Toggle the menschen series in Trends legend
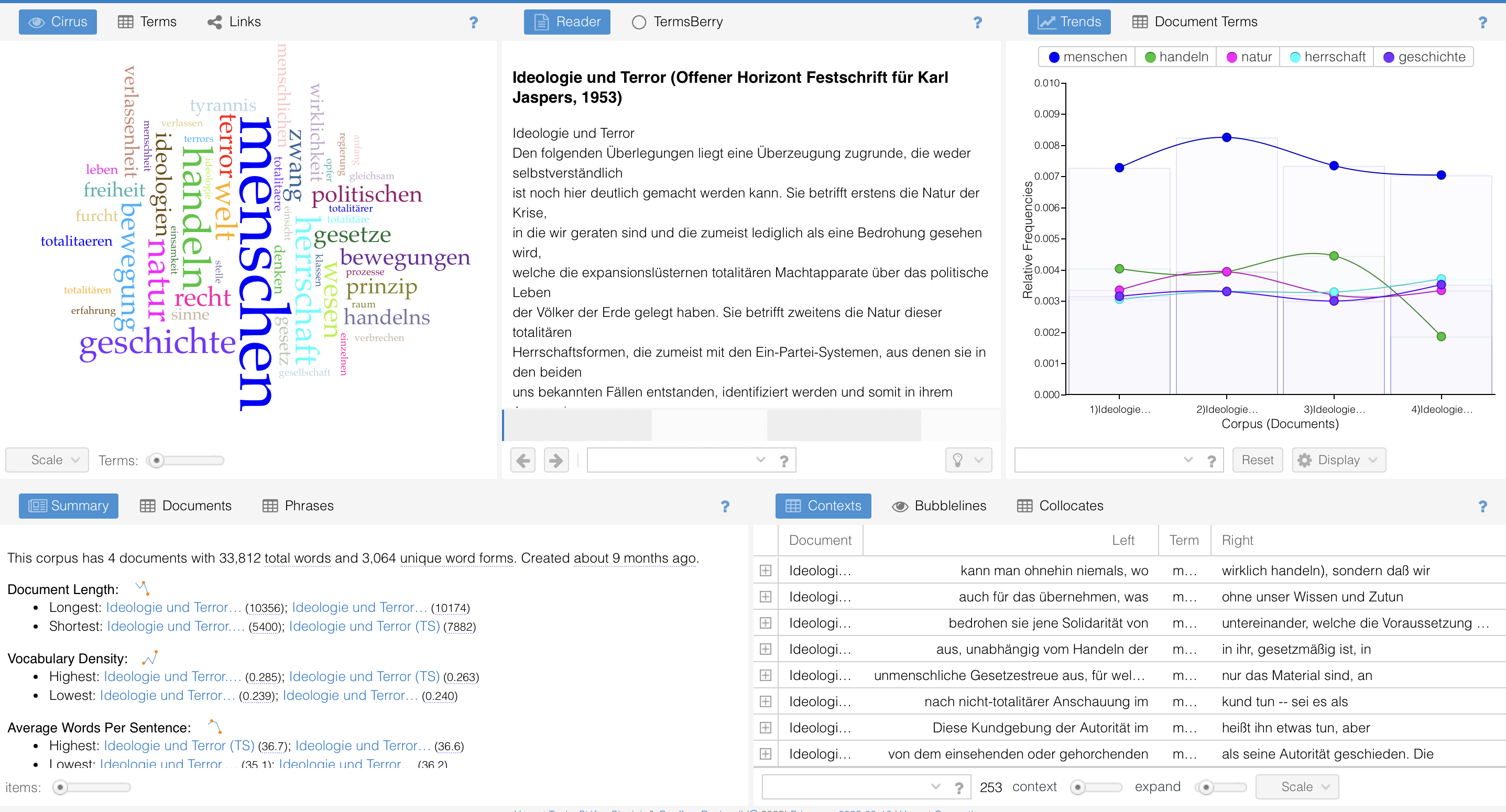 click(1087, 57)
